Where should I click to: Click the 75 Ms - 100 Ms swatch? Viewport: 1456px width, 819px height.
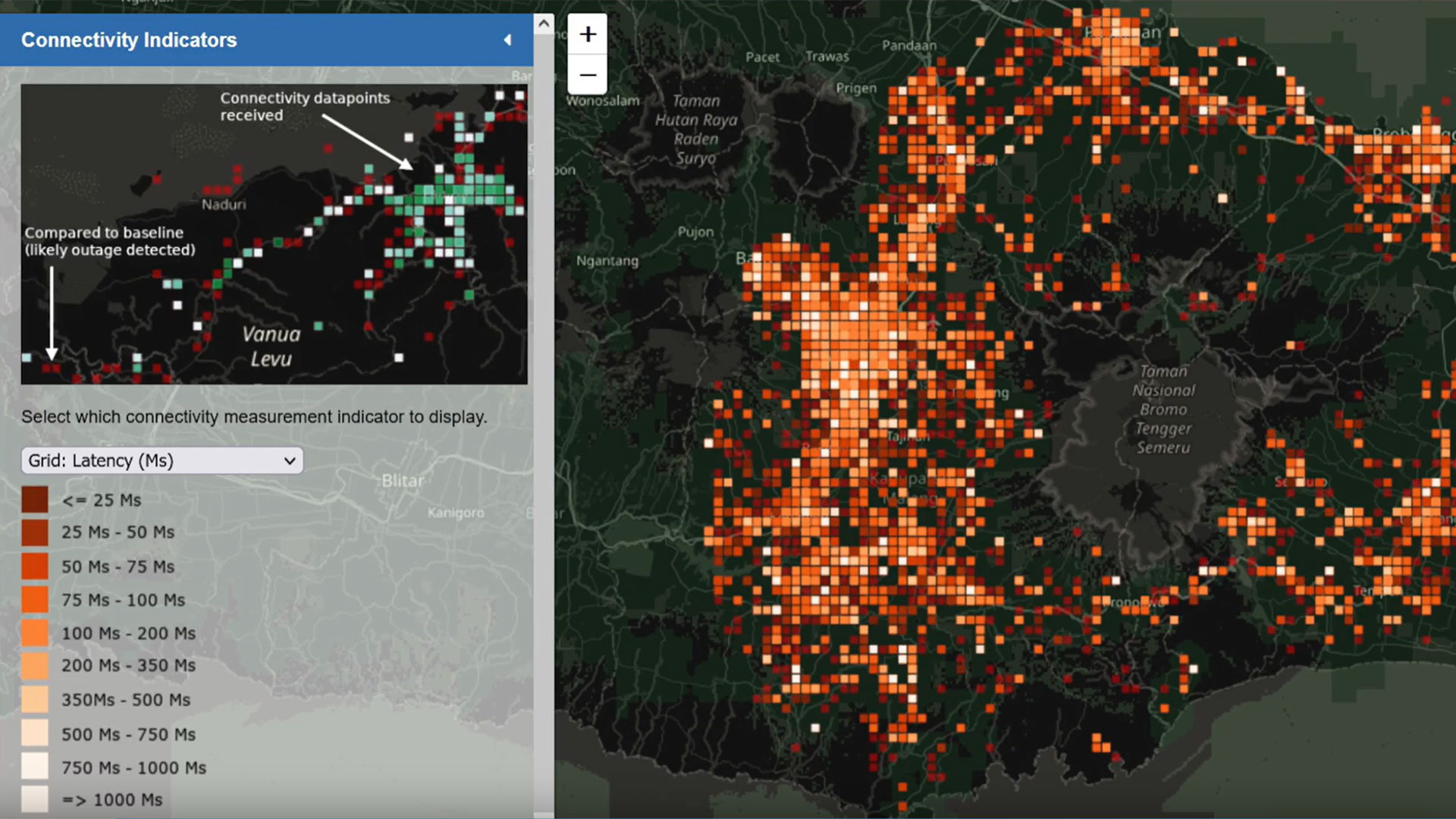point(35,600)
